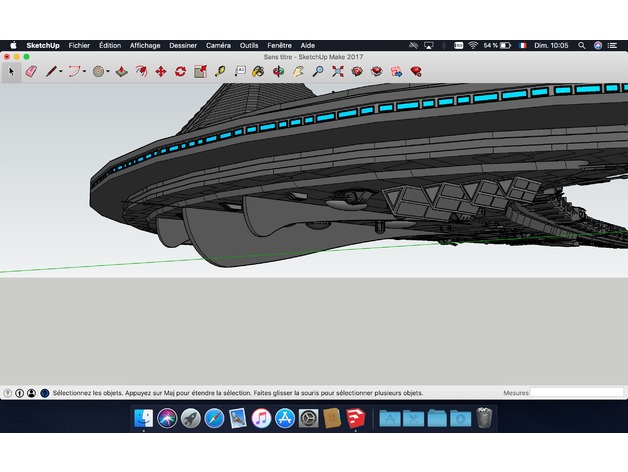
Task: Click the Dim. 10:05 clock
Action: pos(551,45)
